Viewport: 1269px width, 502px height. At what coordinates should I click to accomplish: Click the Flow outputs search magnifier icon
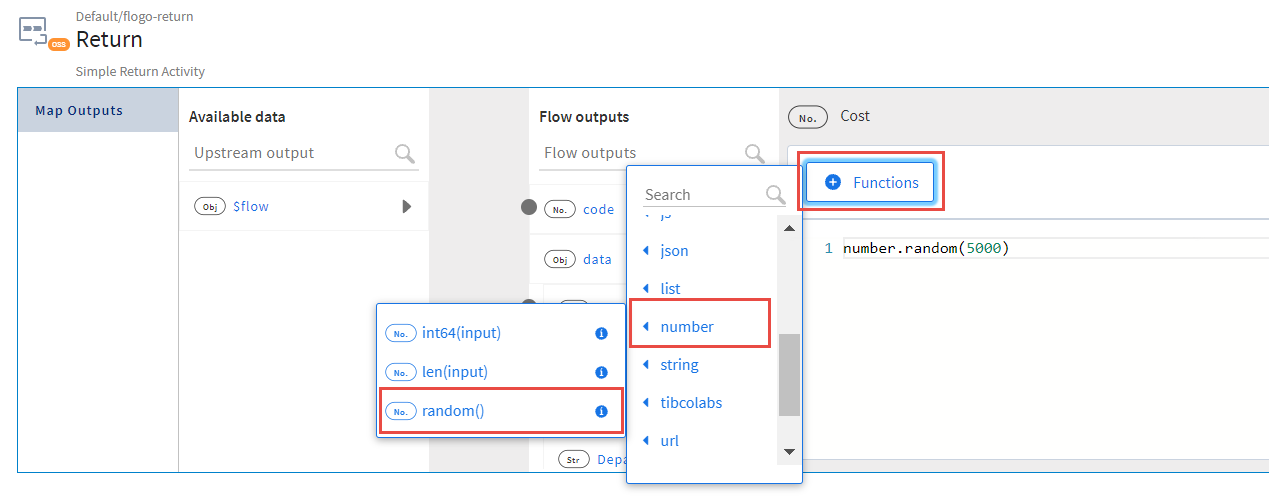pyautogui.click(x=754, y=153)
